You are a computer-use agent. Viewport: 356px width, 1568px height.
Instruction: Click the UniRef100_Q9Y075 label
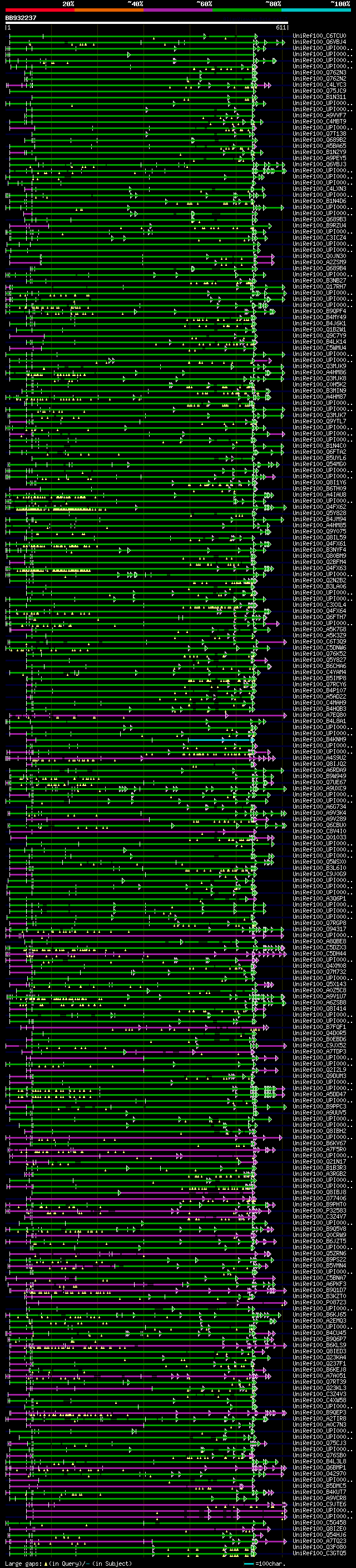pyautogui.click(x=319, y=531)
